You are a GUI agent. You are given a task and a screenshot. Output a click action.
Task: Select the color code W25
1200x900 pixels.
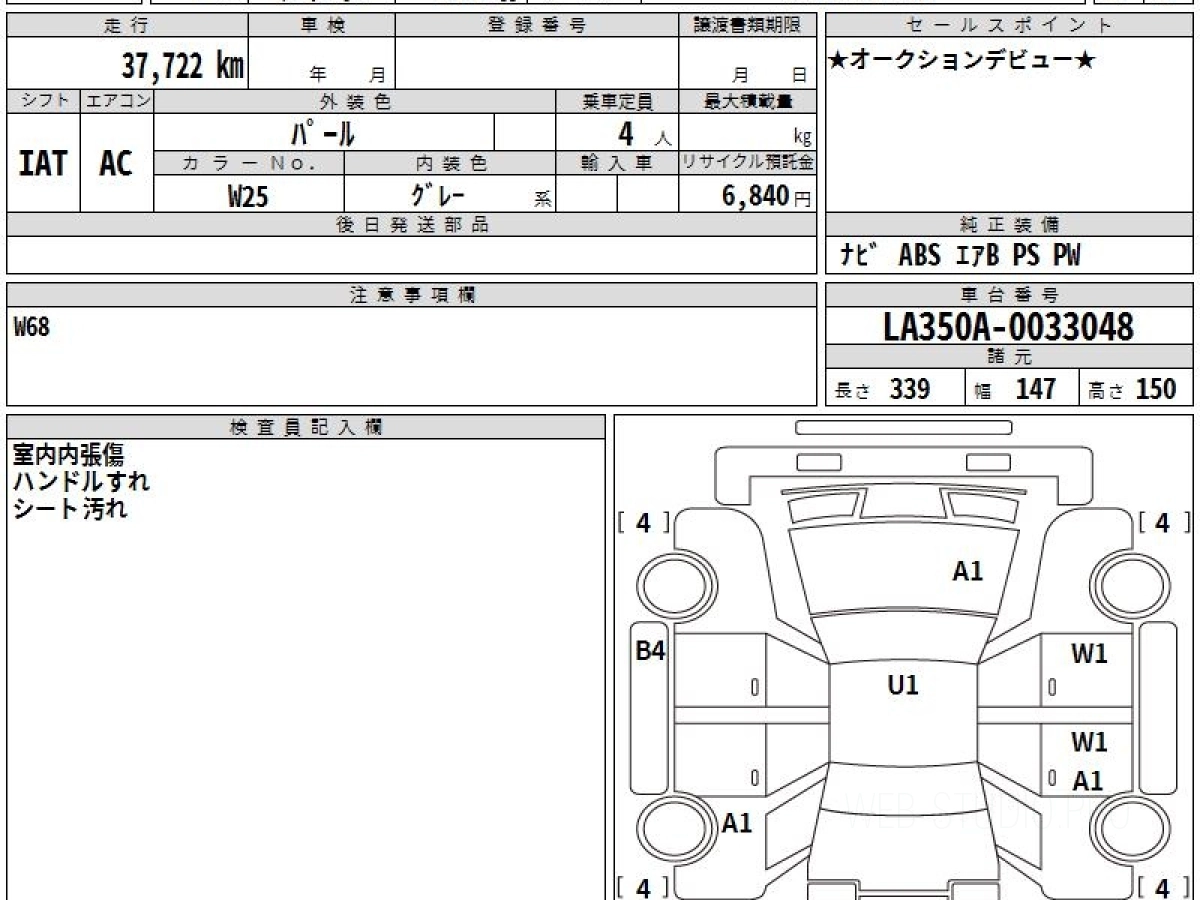point(248,196)
